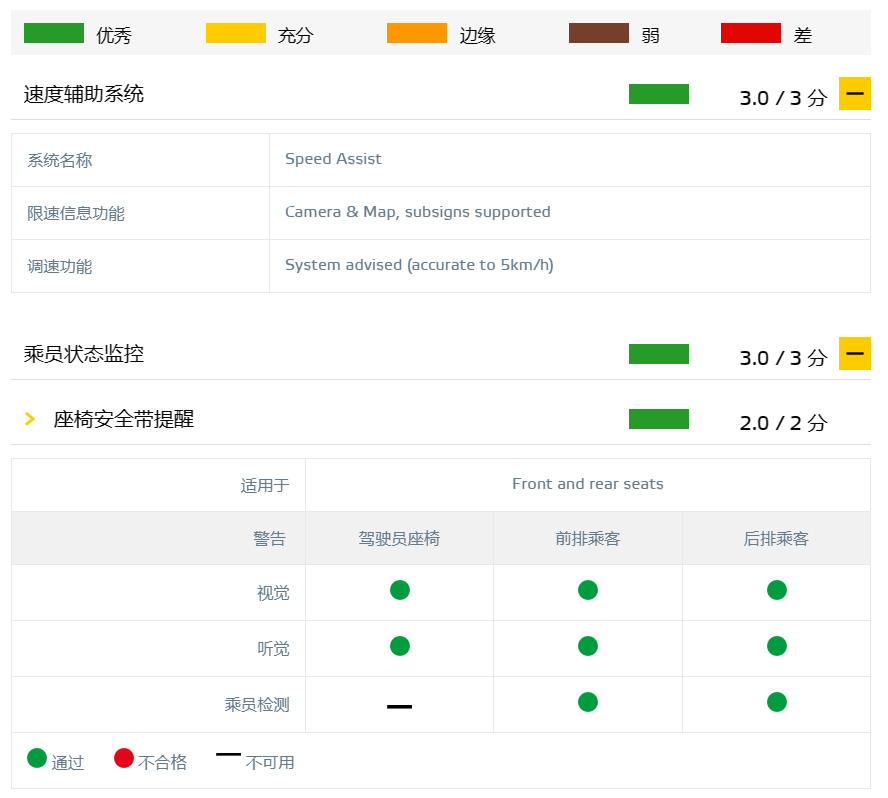Click the yellow 充分 legend swatch
This screenshot has height=798, width=888.
(236, 34)
